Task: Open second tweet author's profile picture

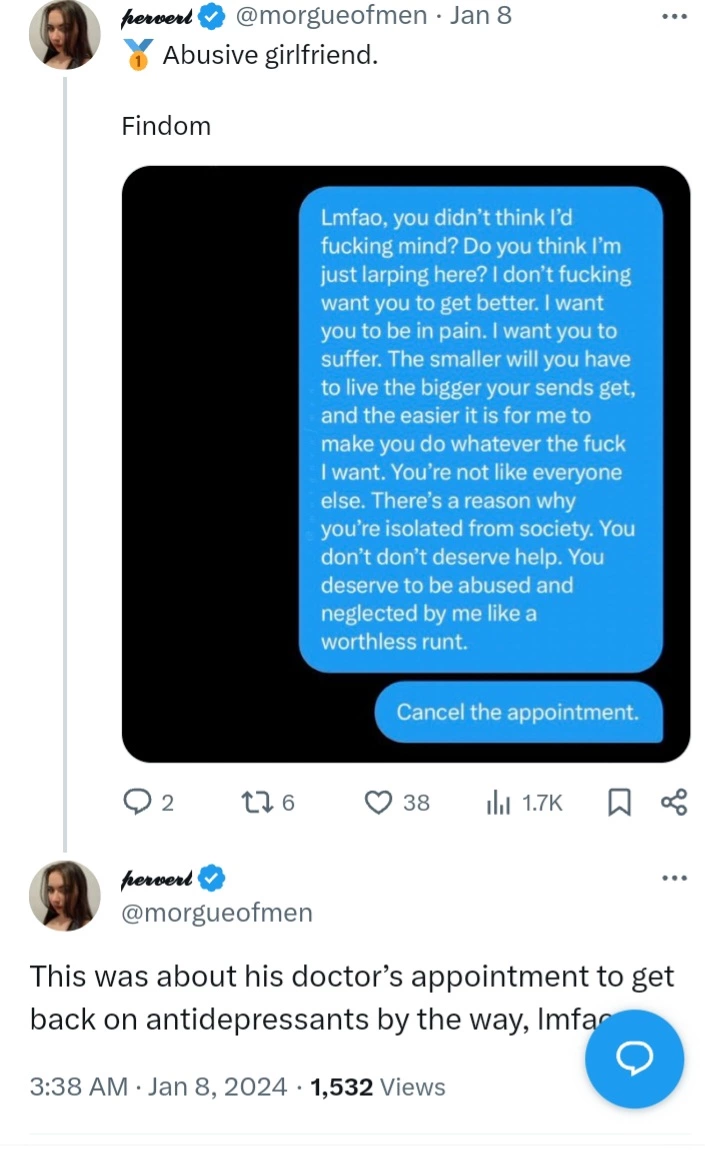Action: click(x=65, y=896)
